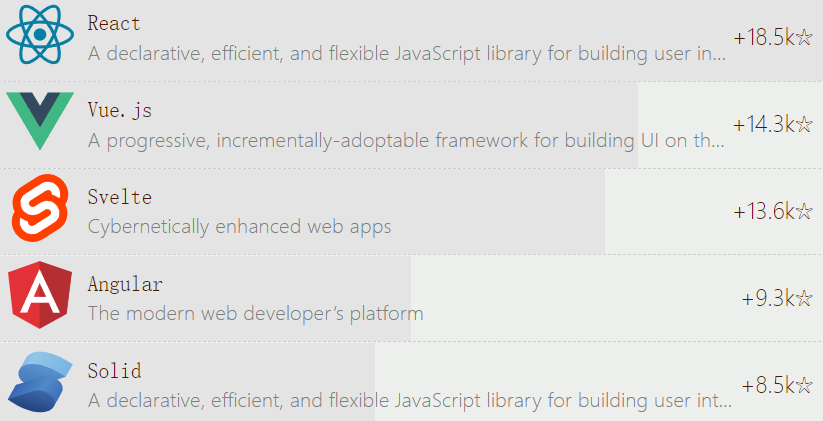The image size is (823, 421).
Task: Click the React atom logo icon
Action: coord(40,33)
